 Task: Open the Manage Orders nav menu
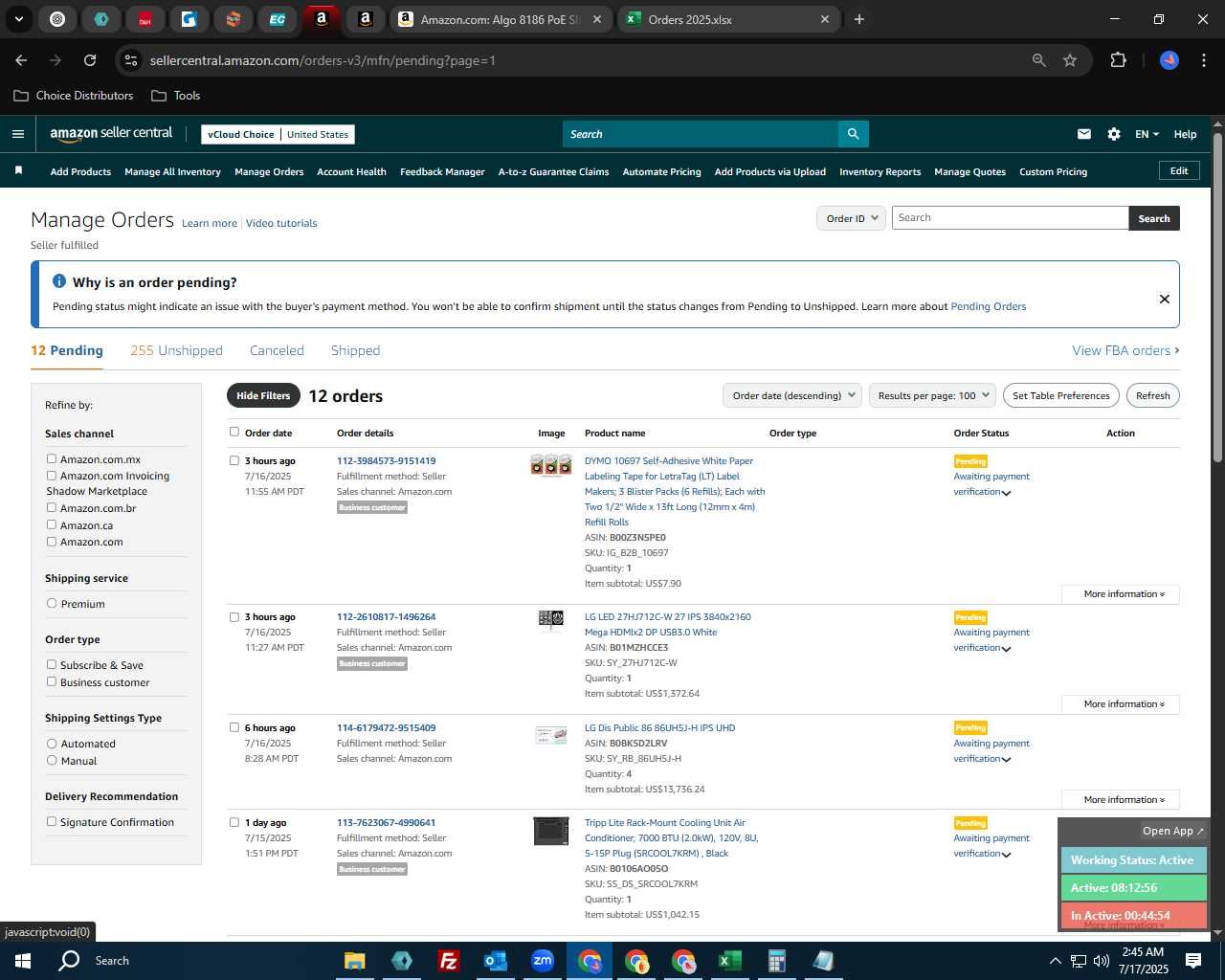click(x=269, y=171)
